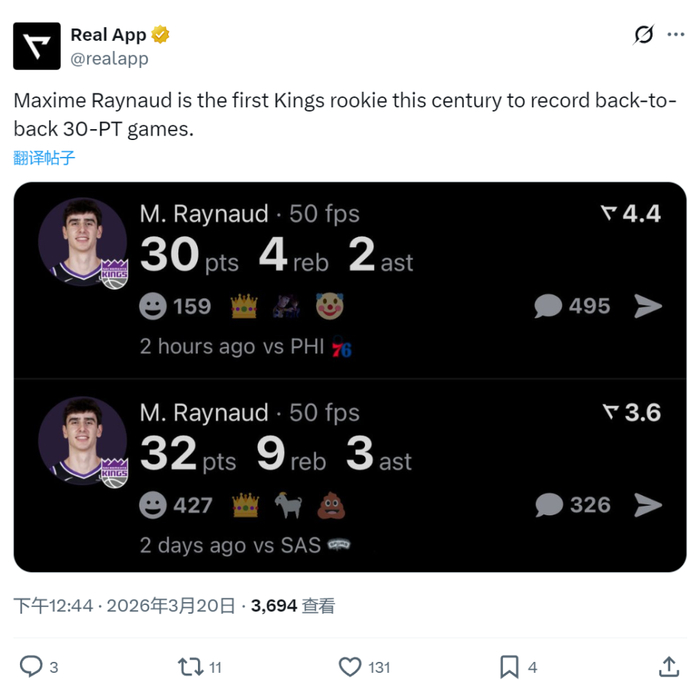This screenshot has width=700, height=683.
Task: Click the reply comment icon
Action: point(32,666)
